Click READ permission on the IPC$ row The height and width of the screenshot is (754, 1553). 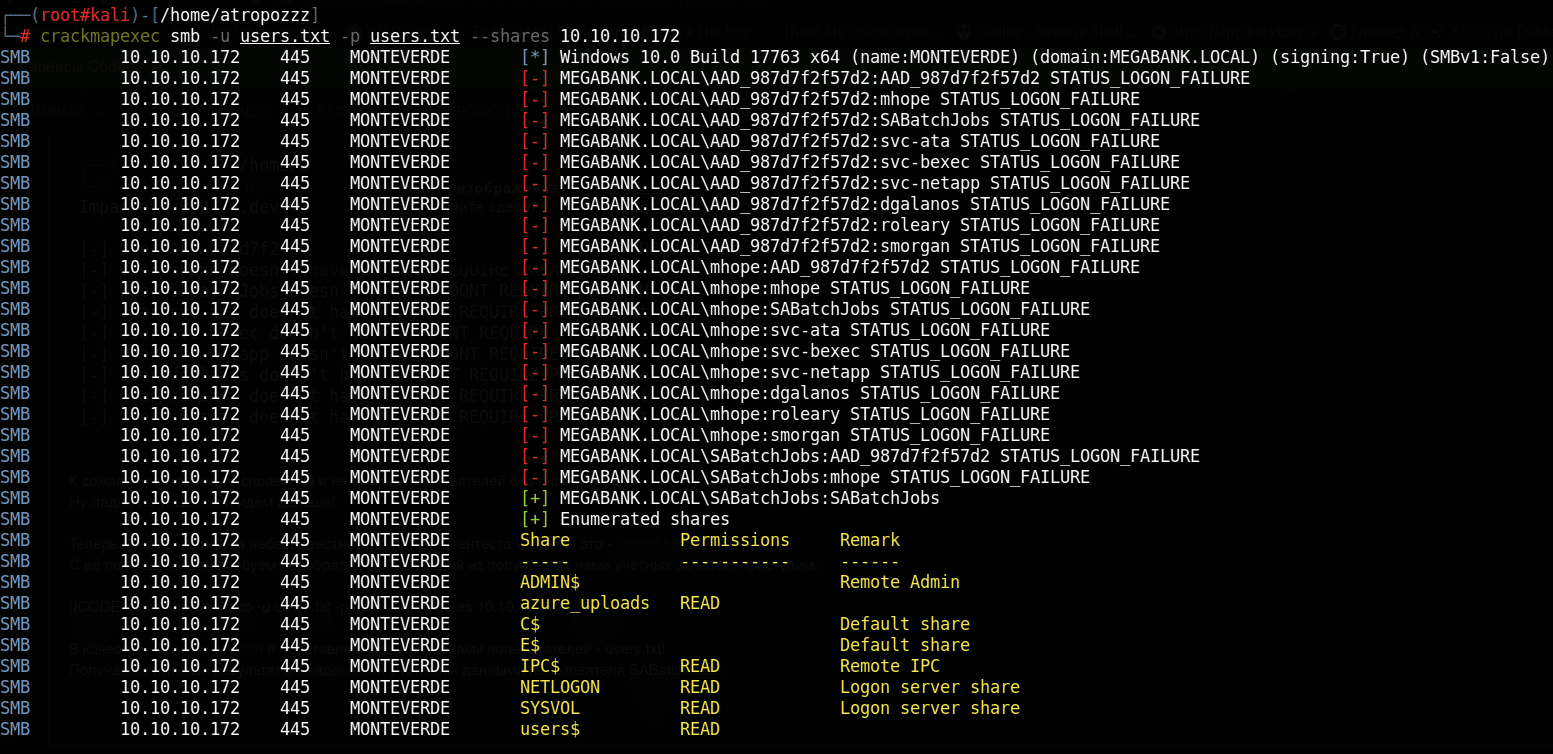700,666
